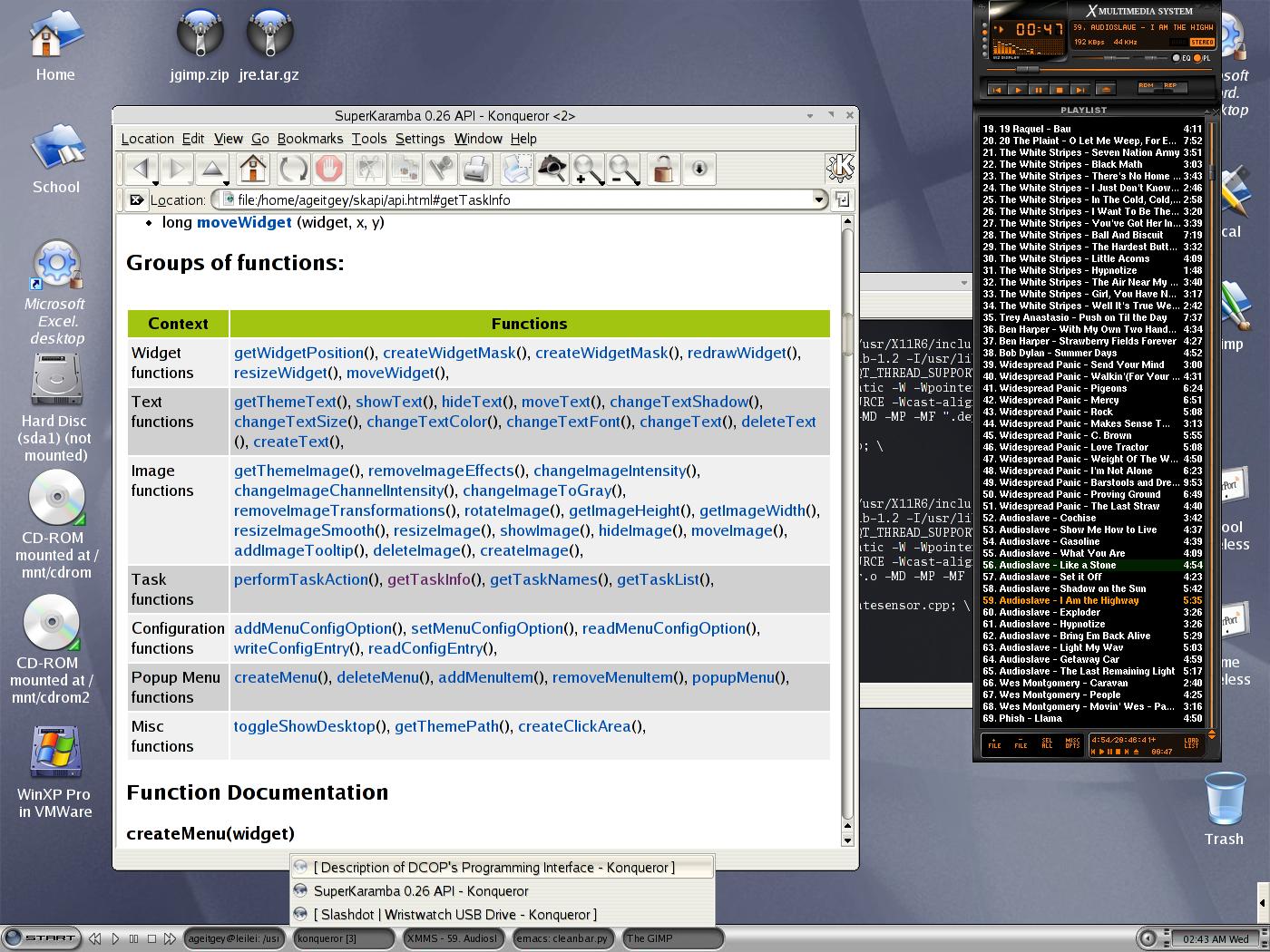This screenshot has height=952, width=1270.
Task: Pause playback in XMMS
Action: (x=1038, y=90)
